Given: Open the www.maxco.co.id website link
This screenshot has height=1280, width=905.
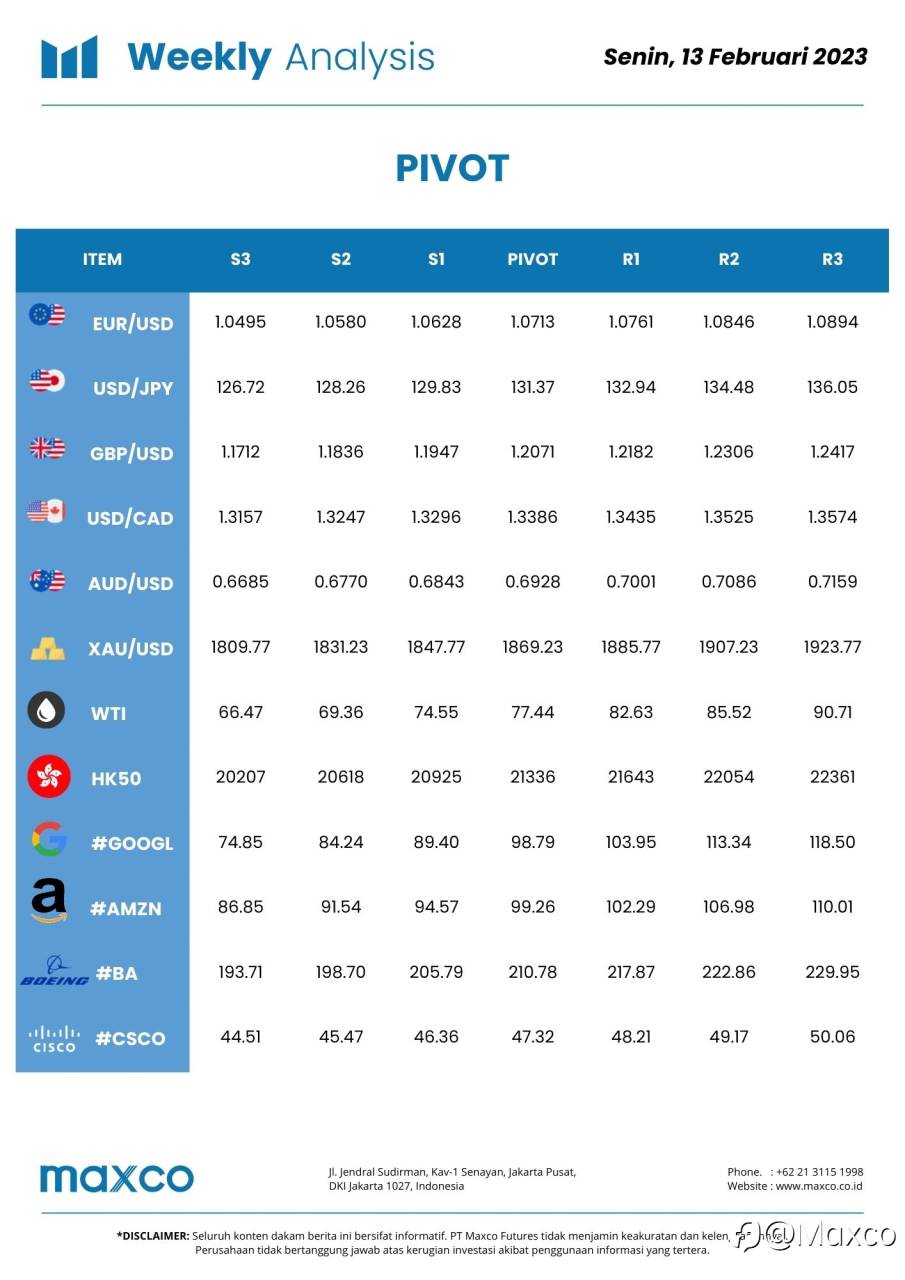Looking at the screenshot, I should (819, 1186).
